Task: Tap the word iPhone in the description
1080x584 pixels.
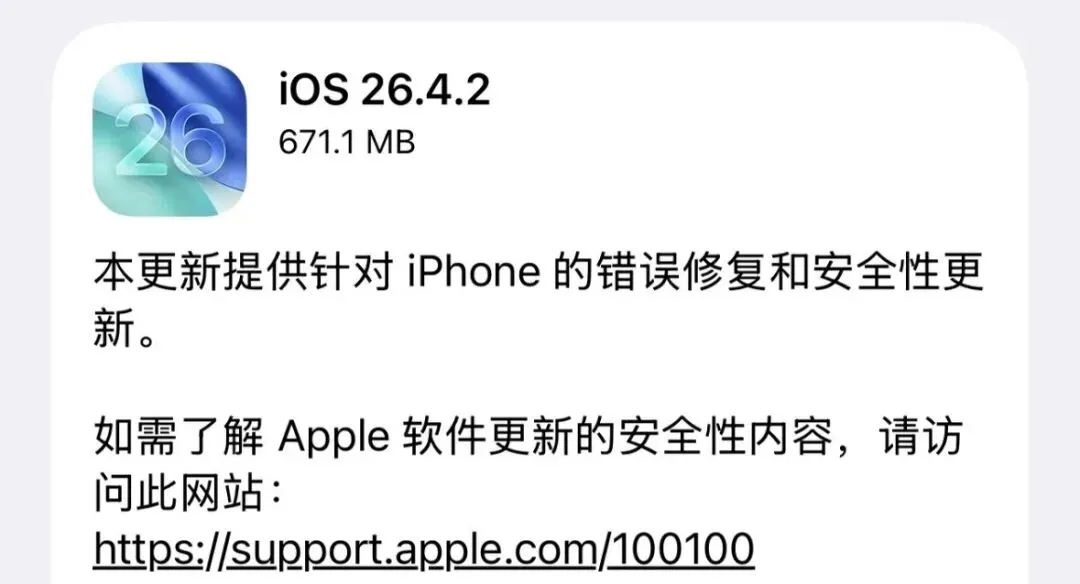Action: [474, 271]
